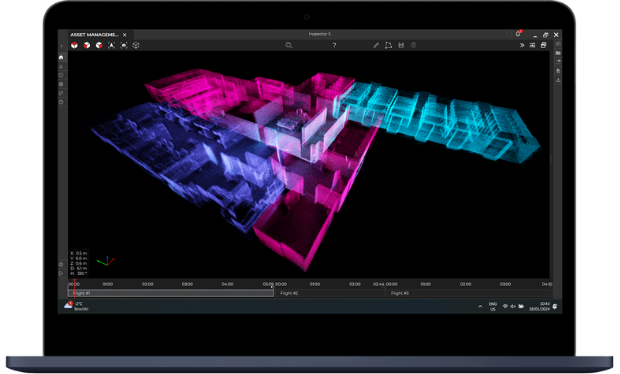Screen dimensions: 620x374
Task: Click the focus frame toolbar icon
Action: [124, 45]
